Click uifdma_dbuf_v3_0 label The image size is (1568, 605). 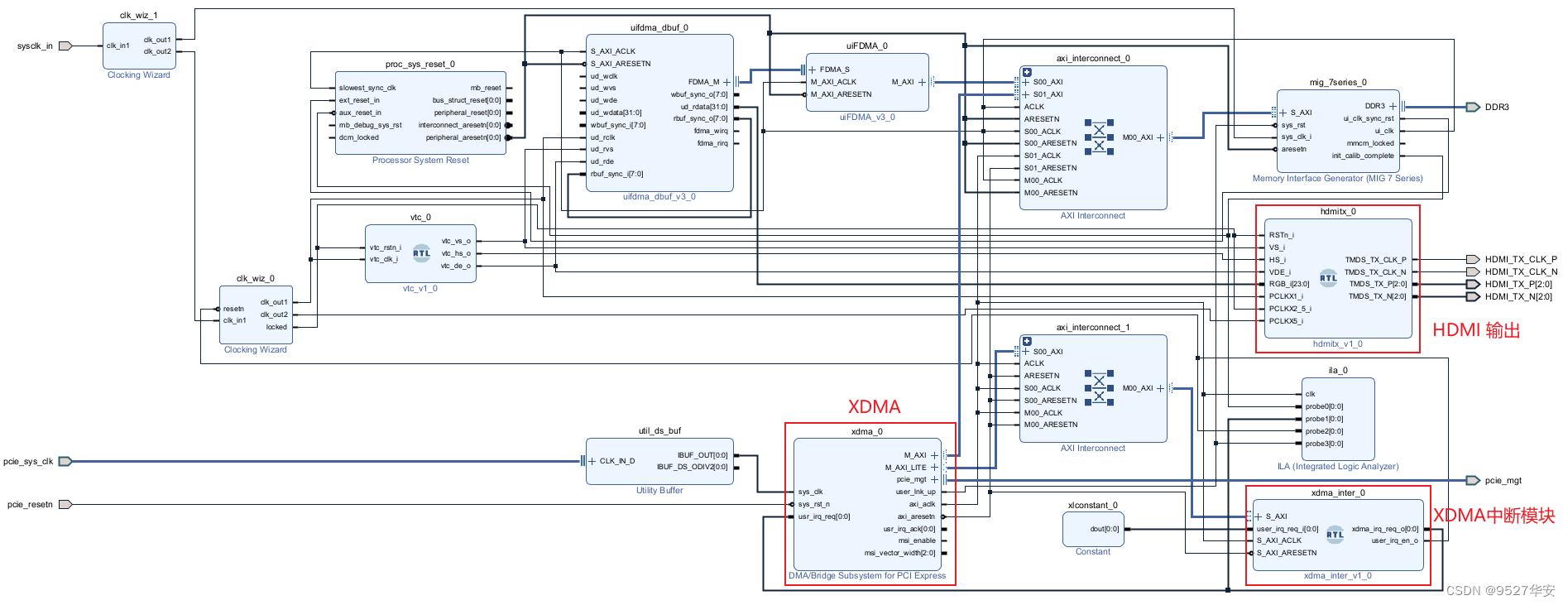click(659, 196)
